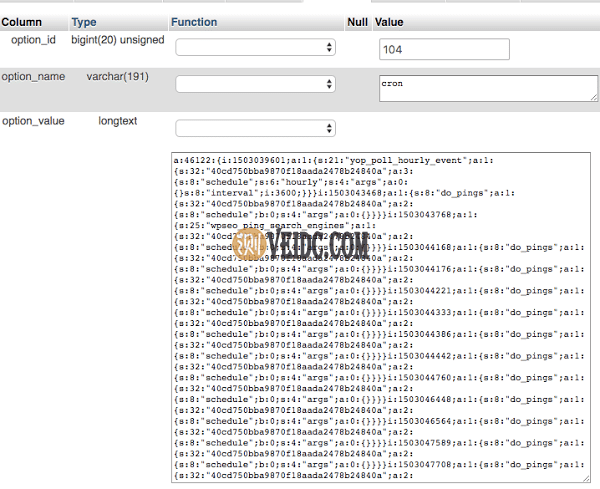Click the Null column header
The image size is (600, 489).
point(357,22)
